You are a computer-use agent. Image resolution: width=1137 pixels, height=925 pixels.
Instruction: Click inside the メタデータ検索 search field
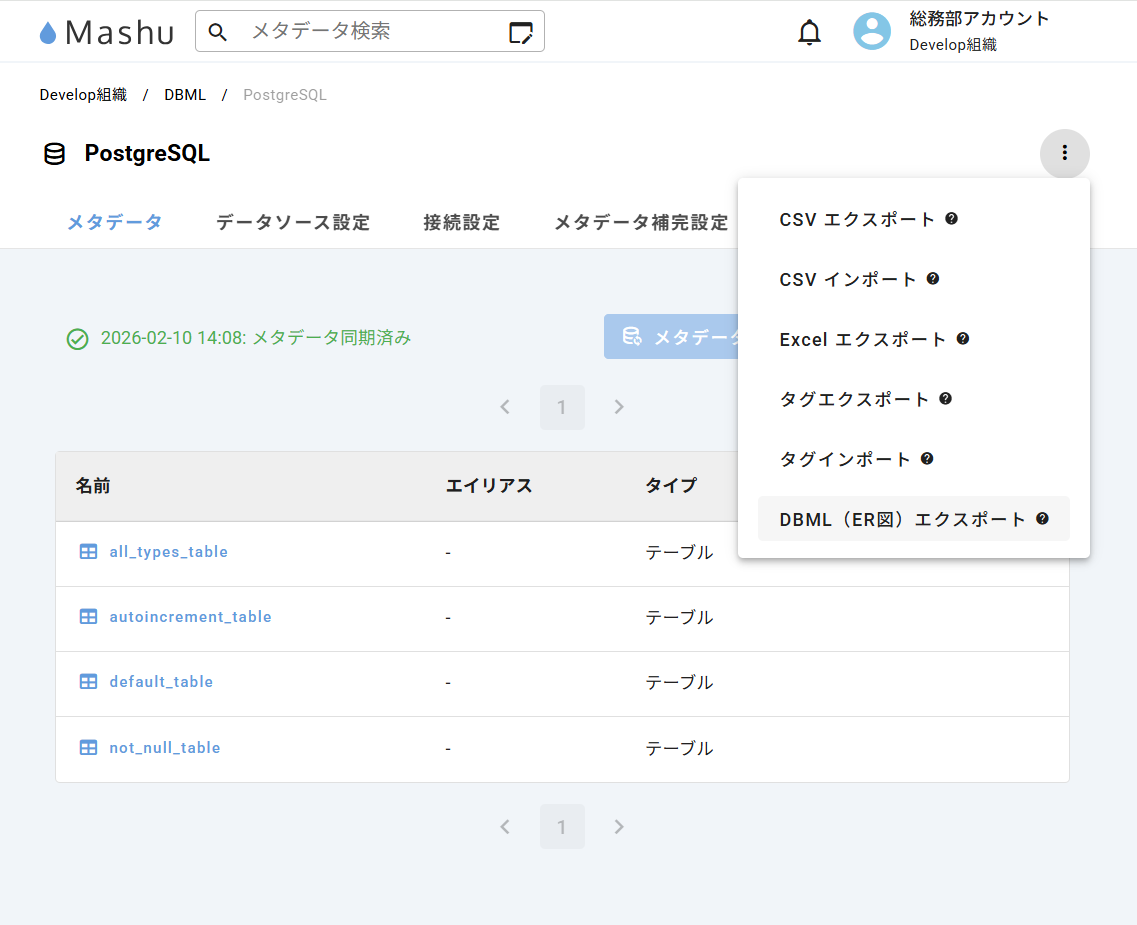click(x=370, y=32)
